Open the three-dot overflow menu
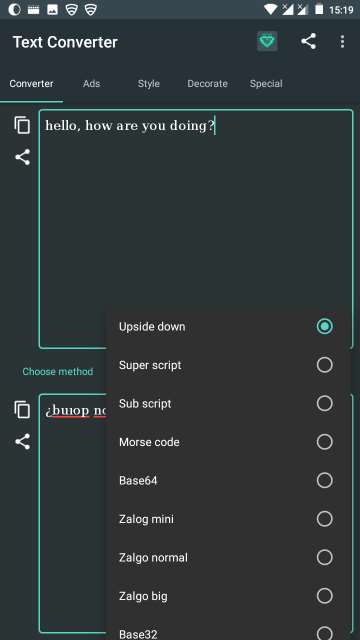The image size is (360, 640). pyautogui.click(x=342, y=41)
